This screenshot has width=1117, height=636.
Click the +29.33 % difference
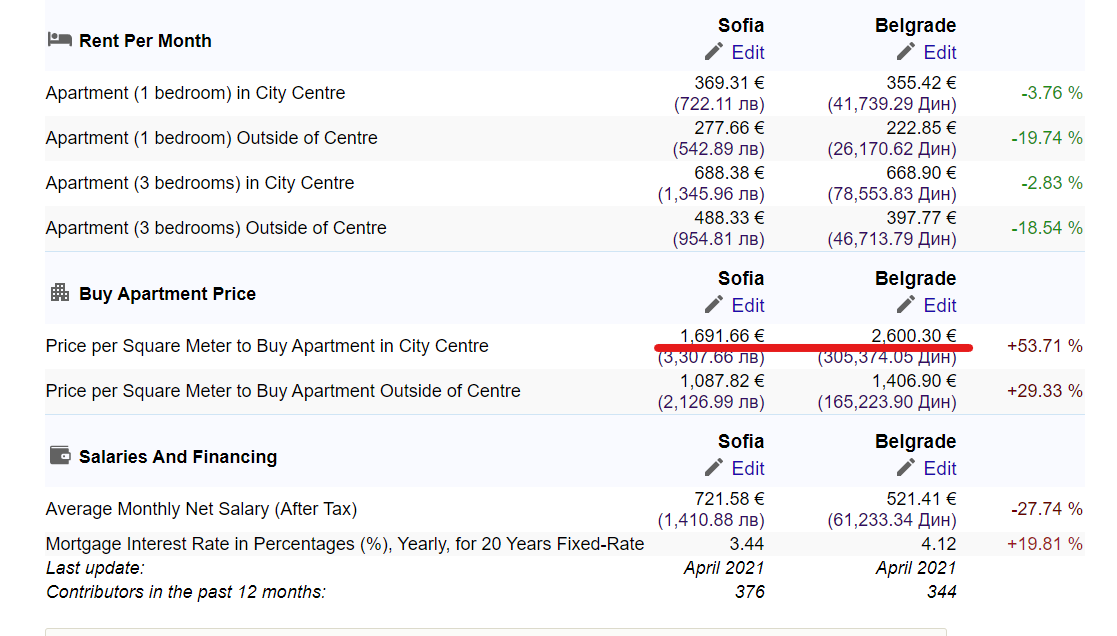pyautogui.click(x=1045, y=391)
